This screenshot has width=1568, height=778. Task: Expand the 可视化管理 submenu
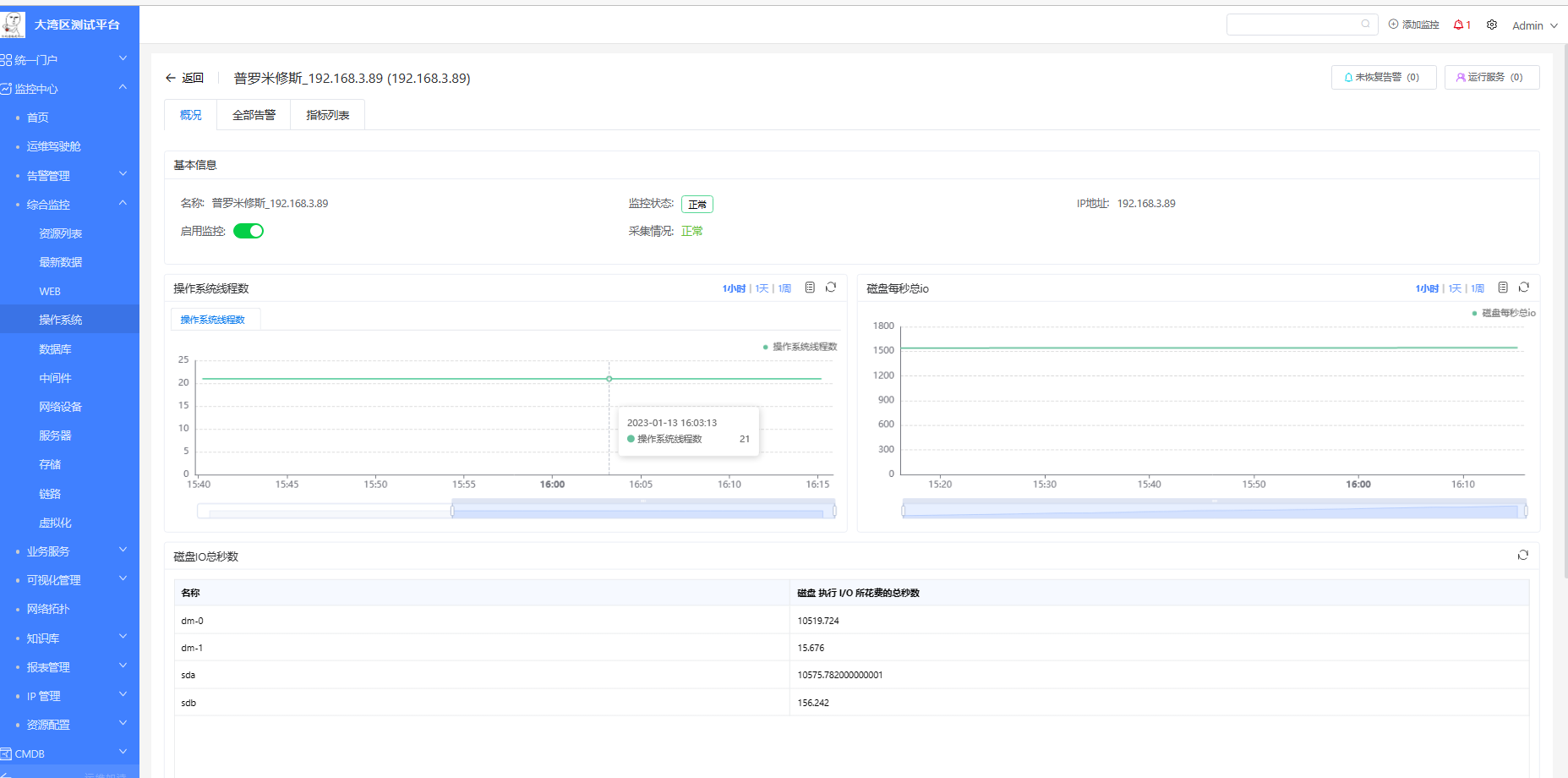coord(123,578)
